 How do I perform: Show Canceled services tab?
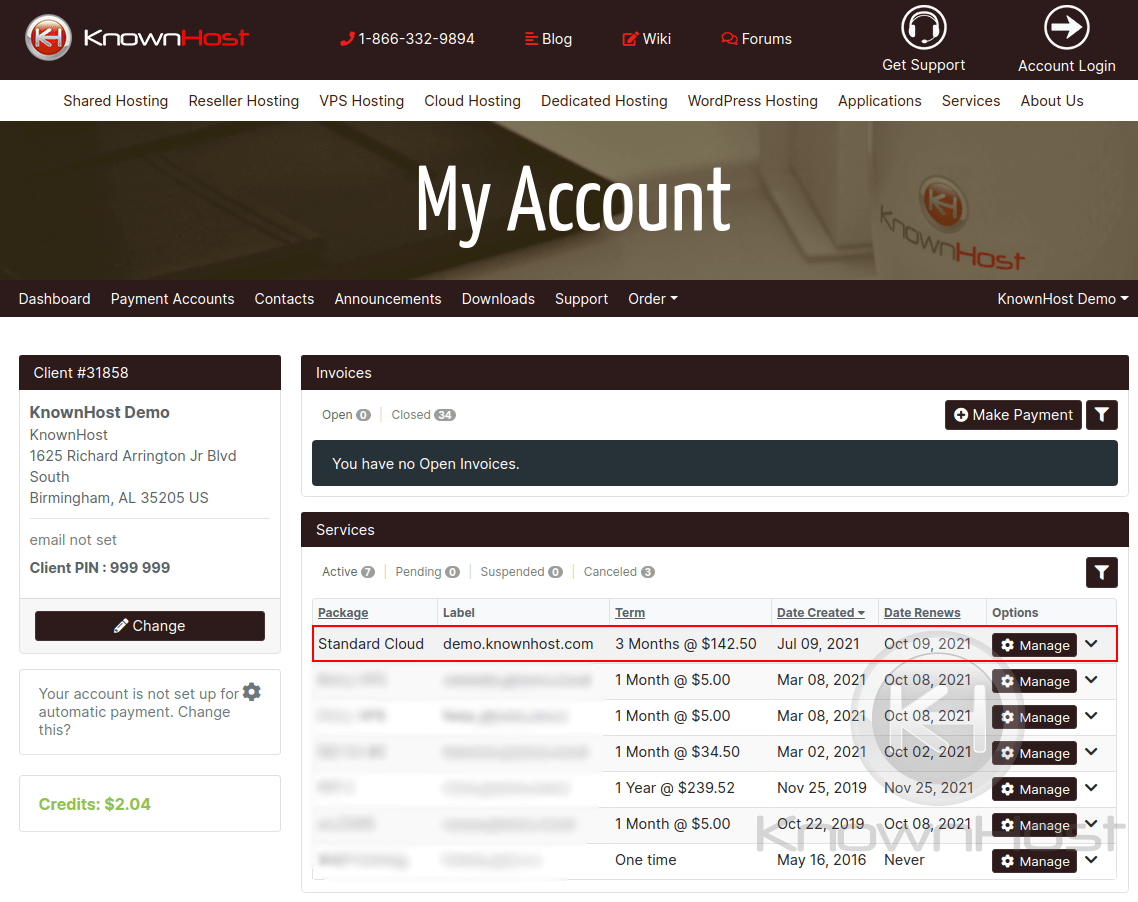point(619,572)
